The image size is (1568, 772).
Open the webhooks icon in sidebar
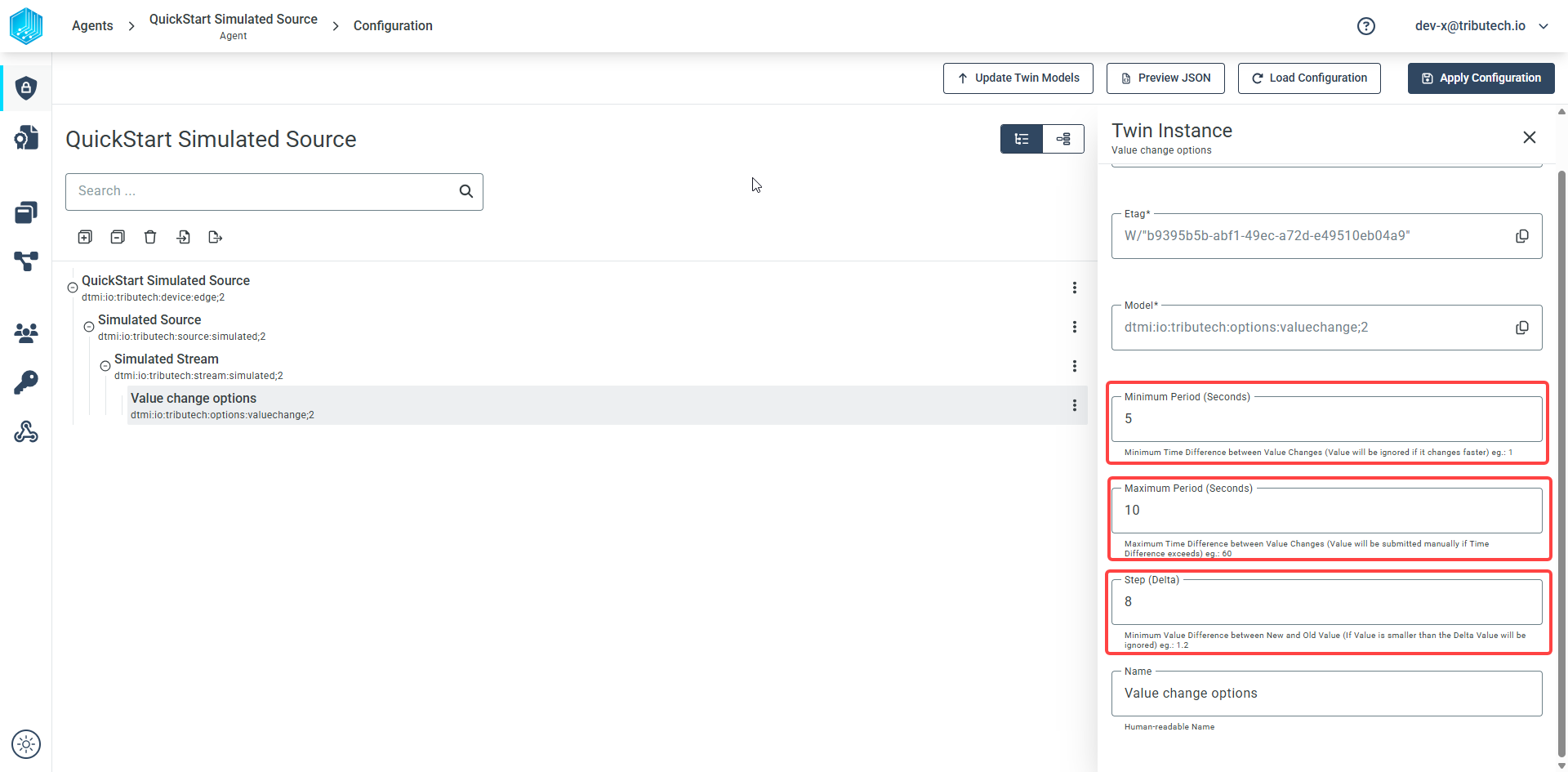[x=26, y=431]
